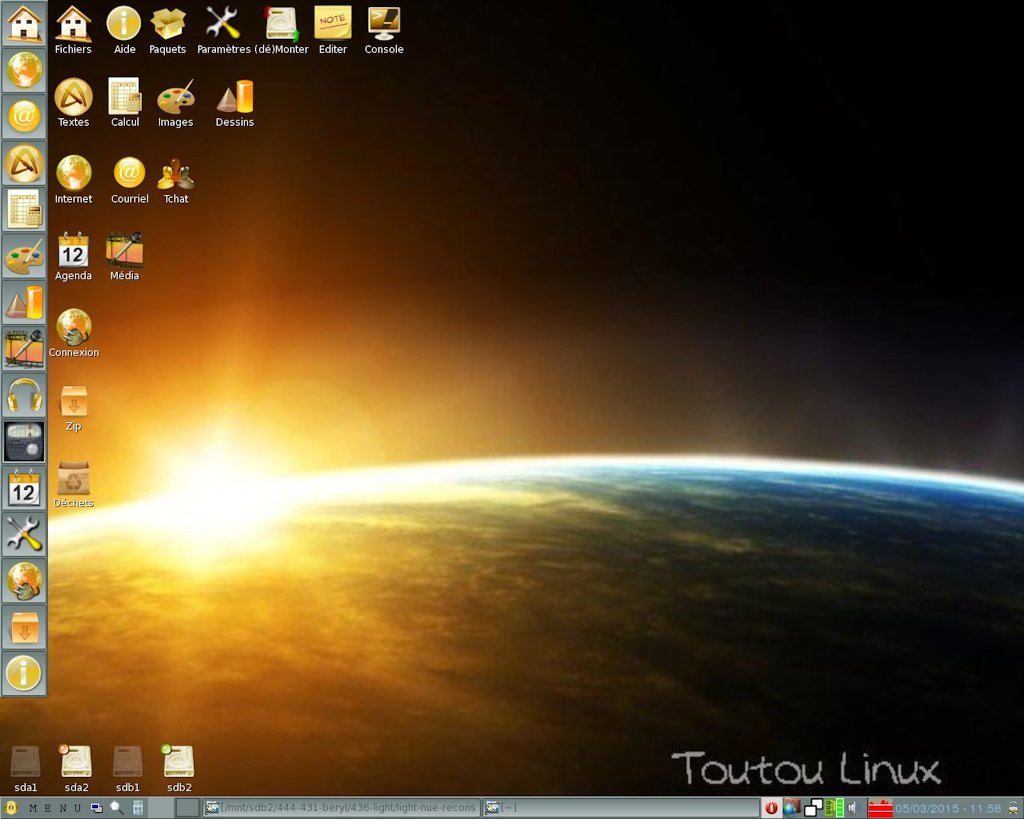Select the sdb2 drive icon
Viewport: 1024px width, 819px height.
[x=179, y=769]
